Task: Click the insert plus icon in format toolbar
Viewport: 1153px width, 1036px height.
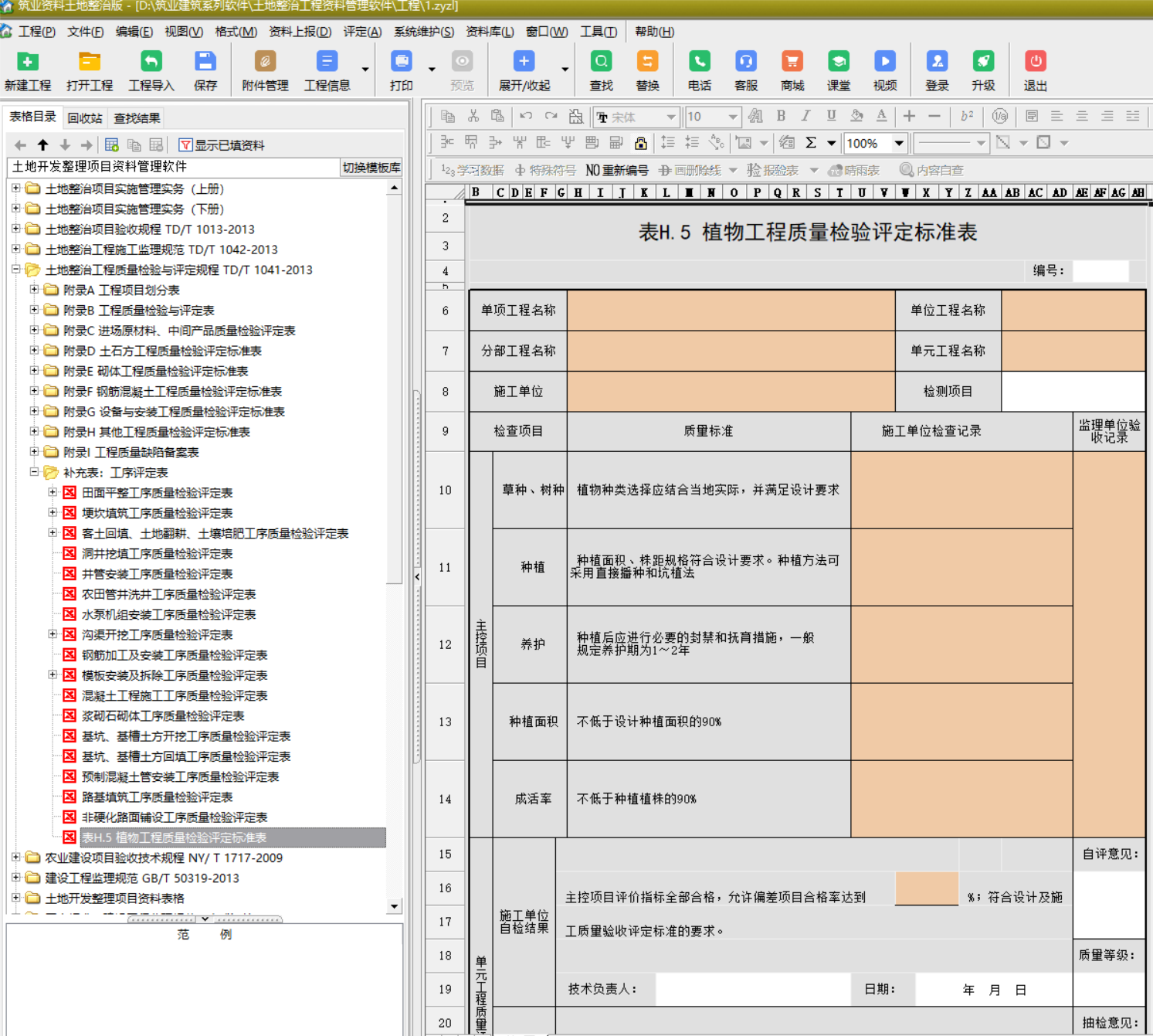Action: click(x=909, y=117)
